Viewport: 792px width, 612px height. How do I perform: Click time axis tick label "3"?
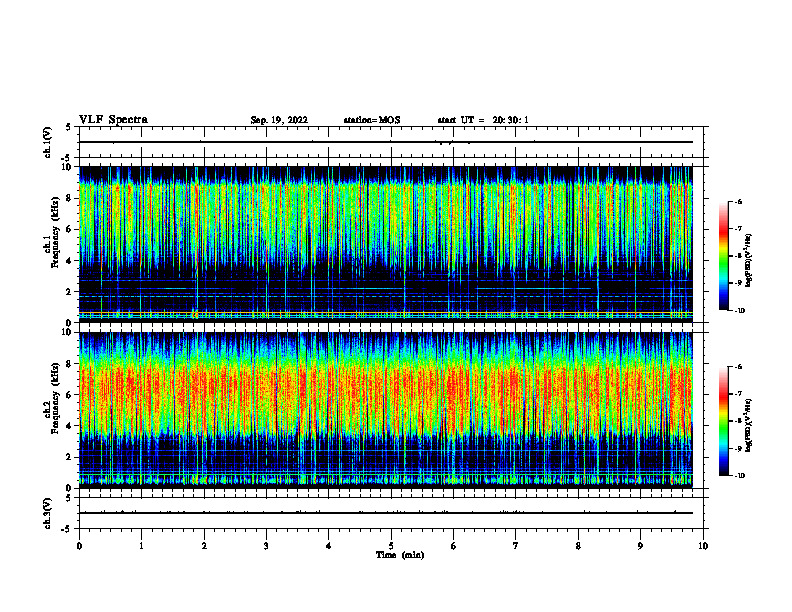tap(266, 546)
